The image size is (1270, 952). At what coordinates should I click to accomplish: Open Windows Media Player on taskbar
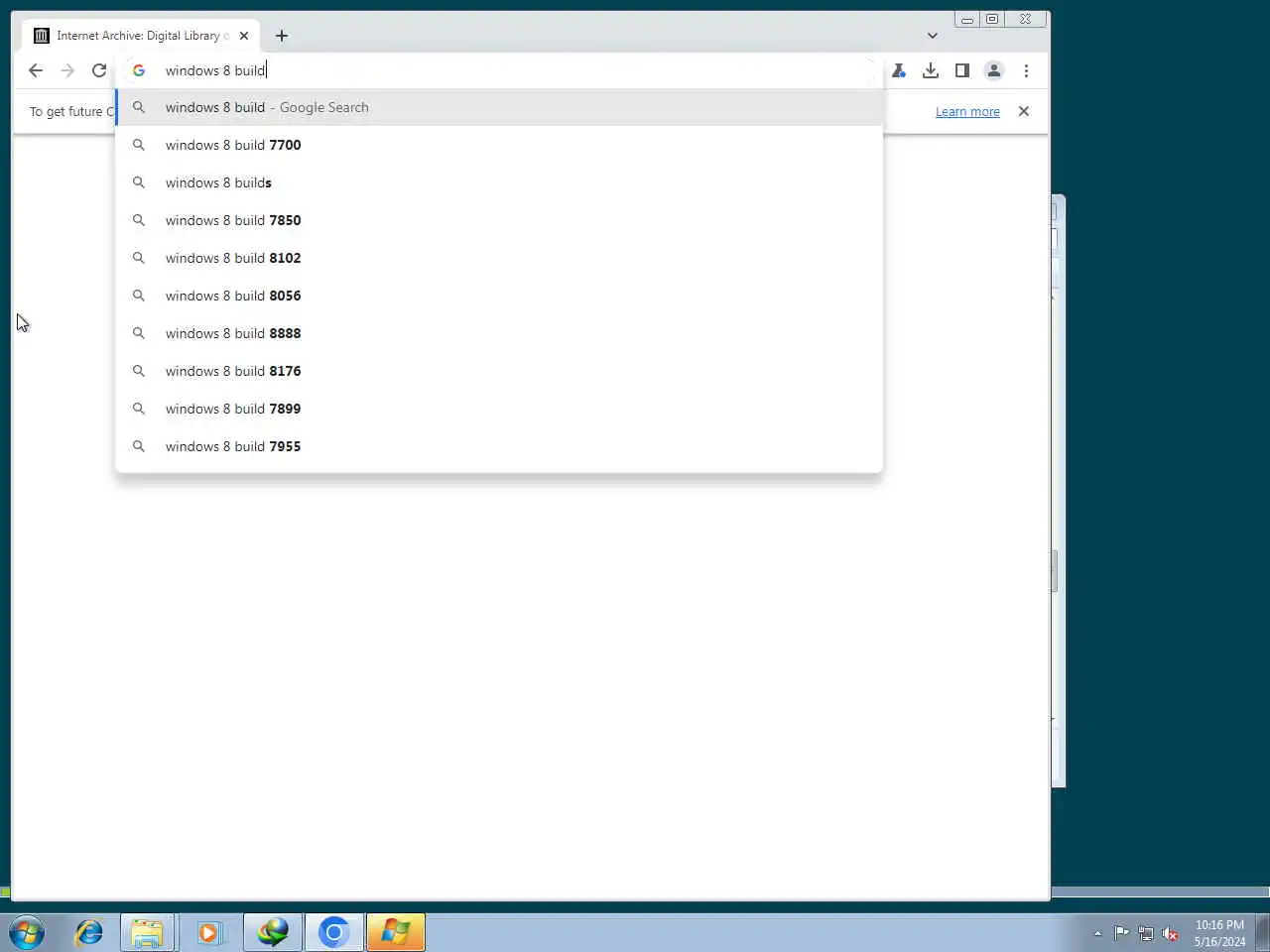pyautogui.click(x=209, y=933)
